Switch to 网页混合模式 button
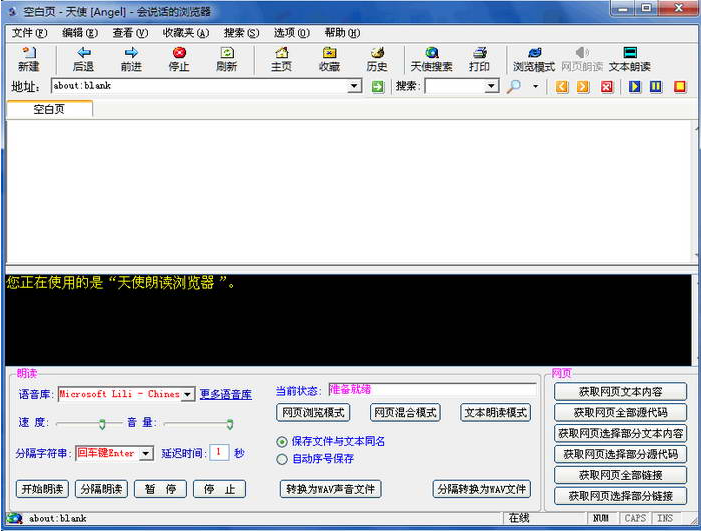Viewport: 701px width, 531px height. [x=405, y=413]
